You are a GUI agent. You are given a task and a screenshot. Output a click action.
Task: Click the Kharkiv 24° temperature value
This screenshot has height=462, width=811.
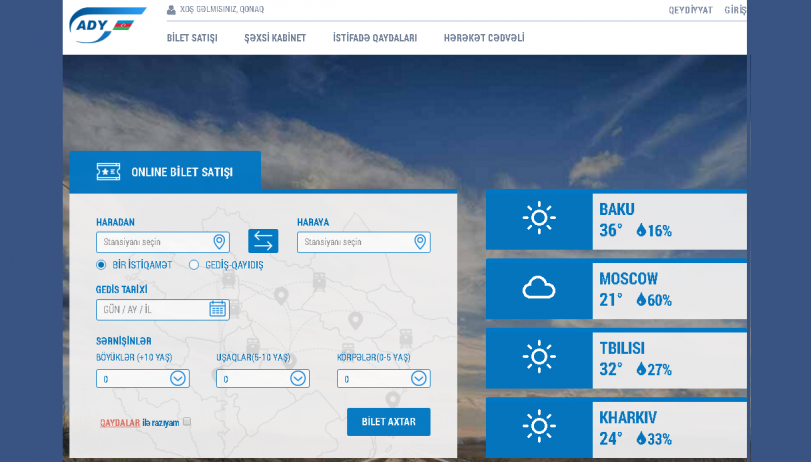pos(611,439)
